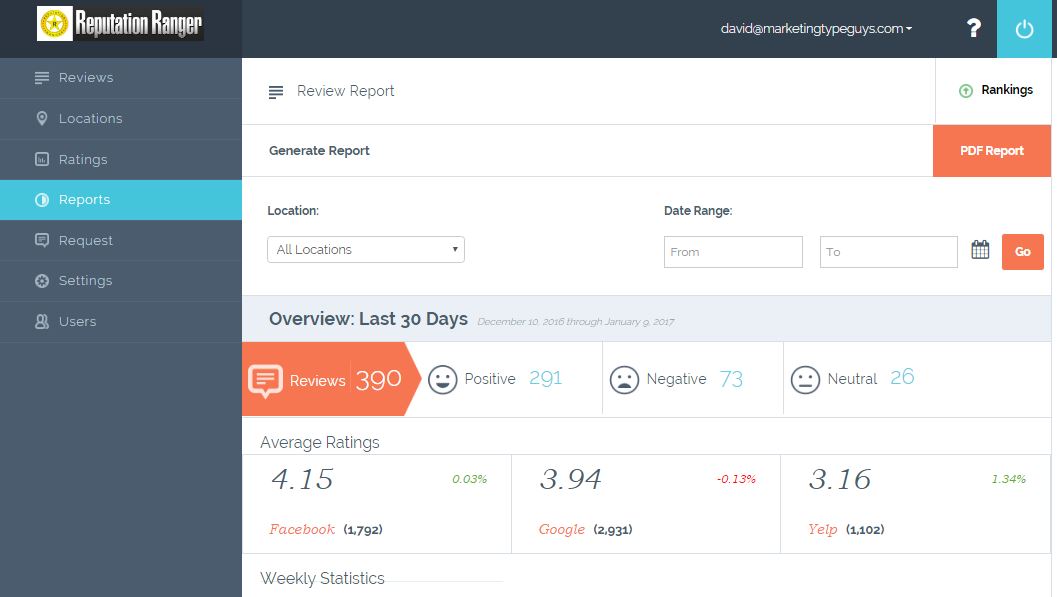Focus the From date field
This screenshot has height=597, width=1057.
[x=733, y=252]
